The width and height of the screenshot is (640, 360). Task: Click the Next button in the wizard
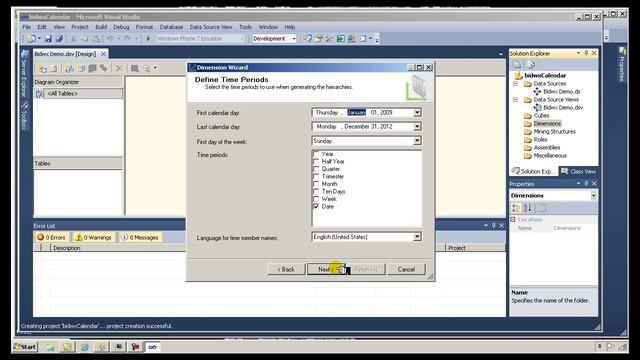(x=326, y=269)
